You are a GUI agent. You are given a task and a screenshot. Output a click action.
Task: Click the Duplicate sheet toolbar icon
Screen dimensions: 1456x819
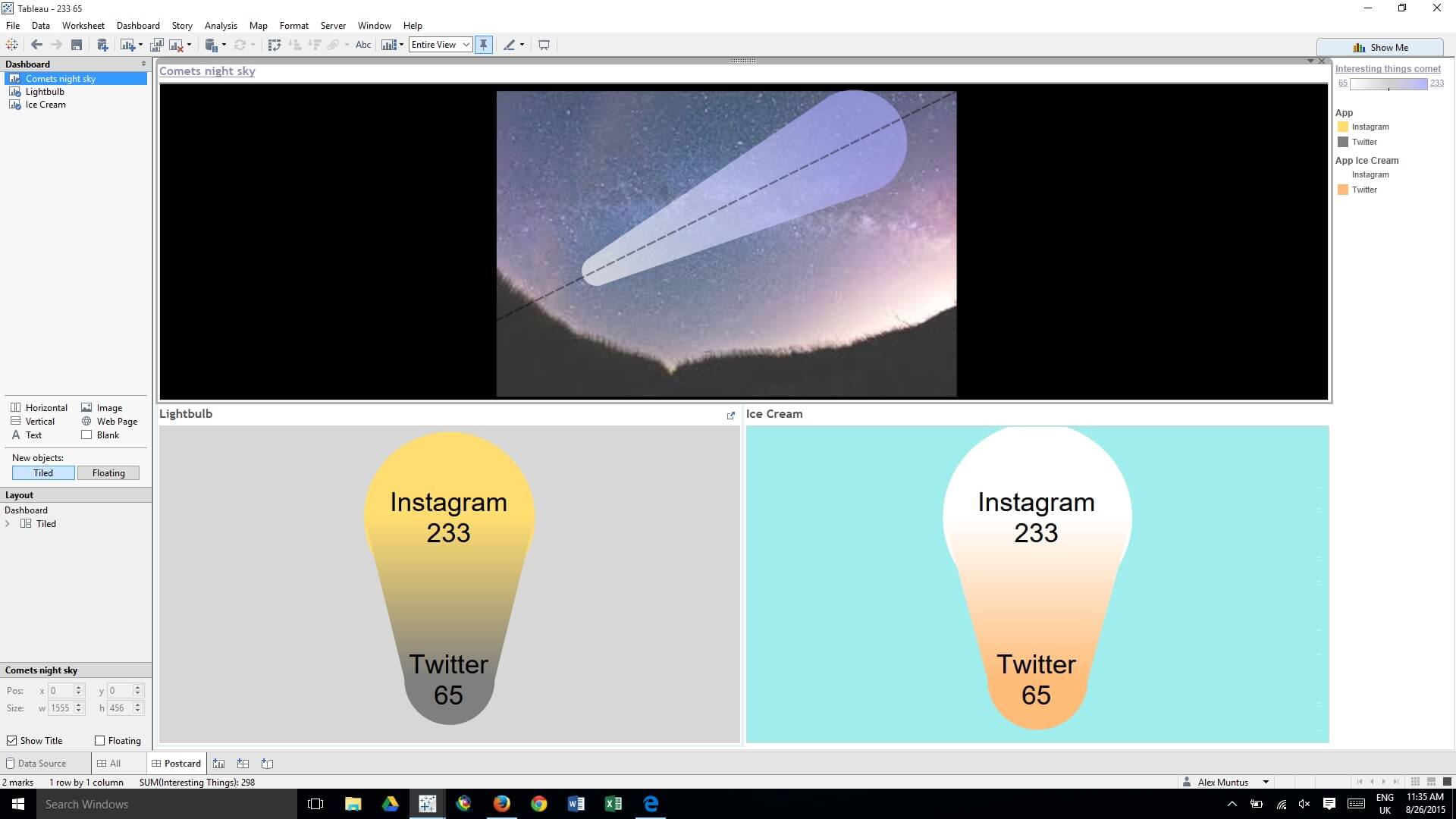coord(157,45)
